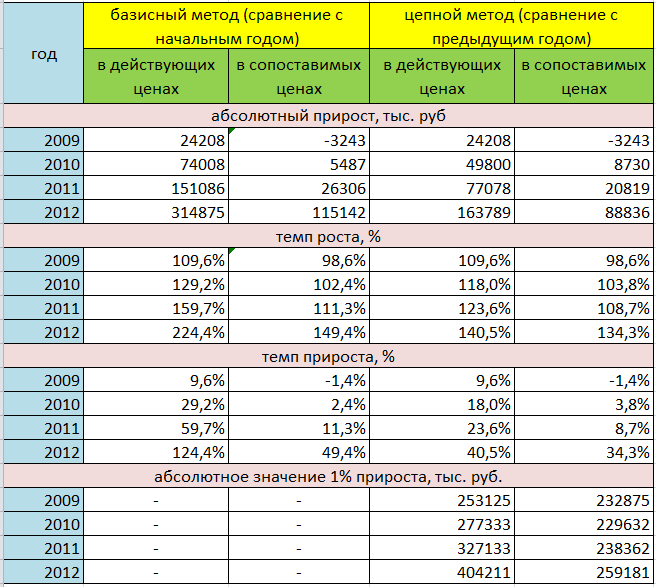Pick the cell showing 18,0%

[442, 404]
